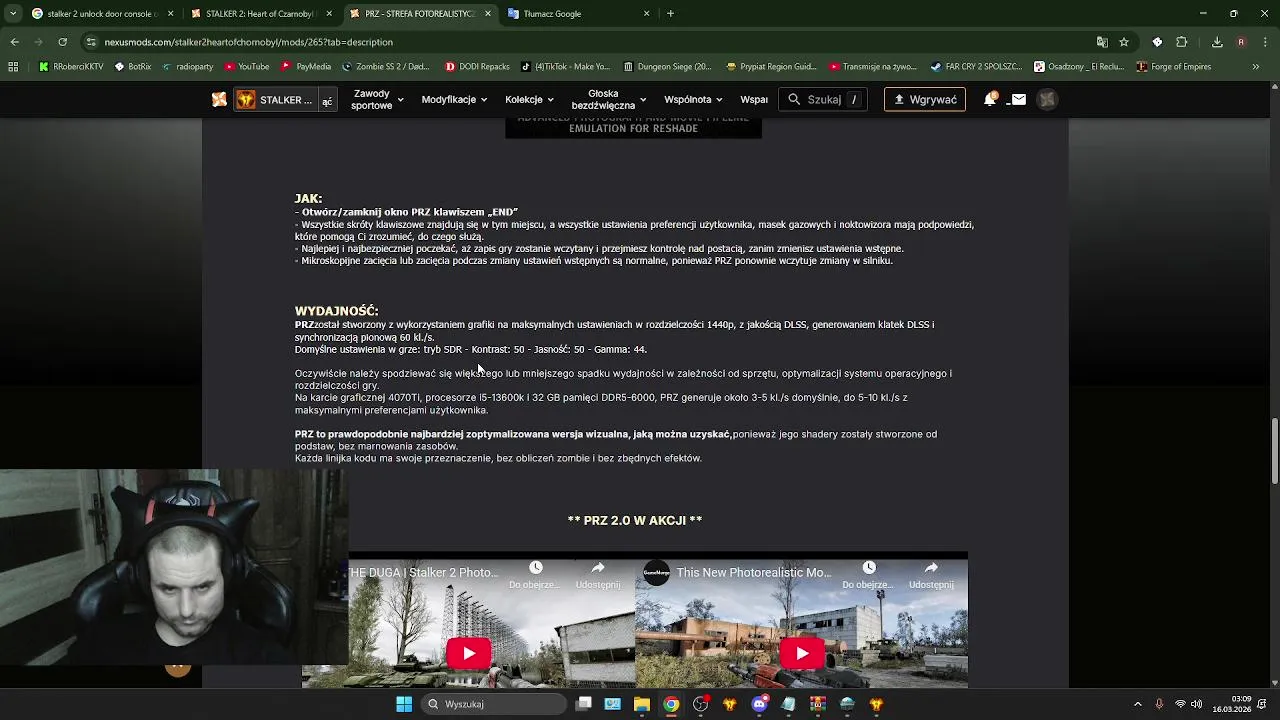
Task: Play THE DUGA Stalker 2 video
Action: [x=468, y=653]
